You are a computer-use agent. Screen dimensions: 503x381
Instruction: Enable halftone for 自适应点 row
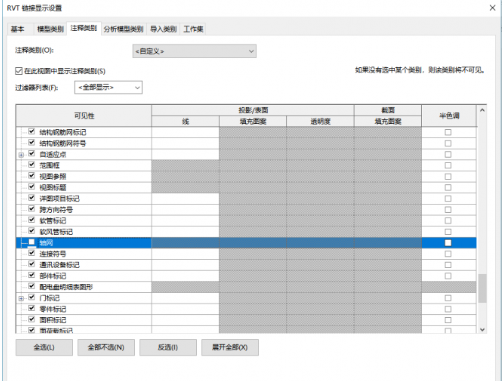click(448, 154)
